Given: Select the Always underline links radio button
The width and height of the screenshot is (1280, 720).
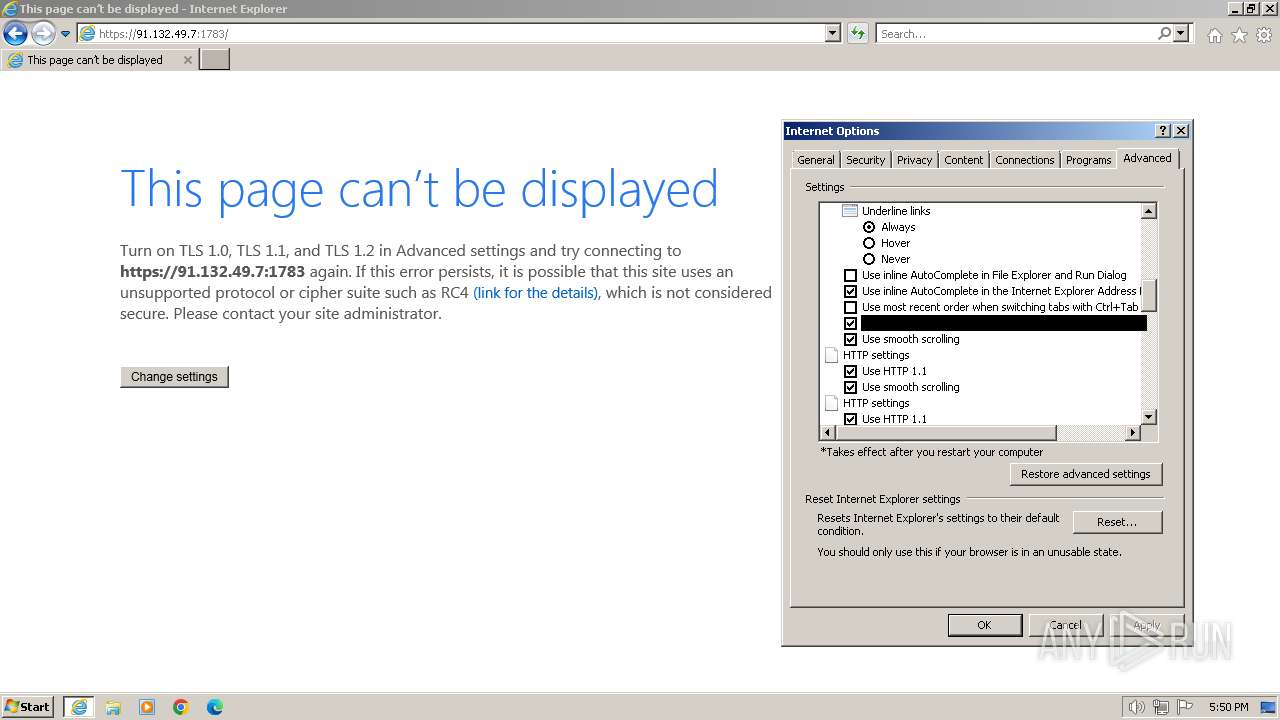Looking at the screenshot, I should (x=869, y=227).
